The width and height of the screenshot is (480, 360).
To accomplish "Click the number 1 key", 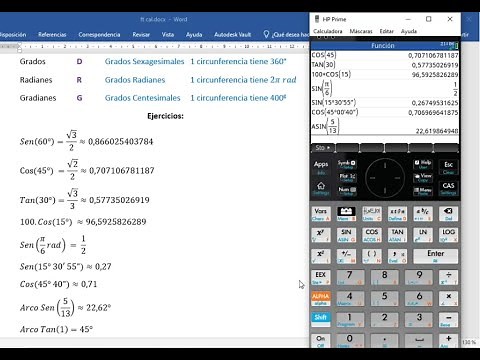I will point(350,320).
